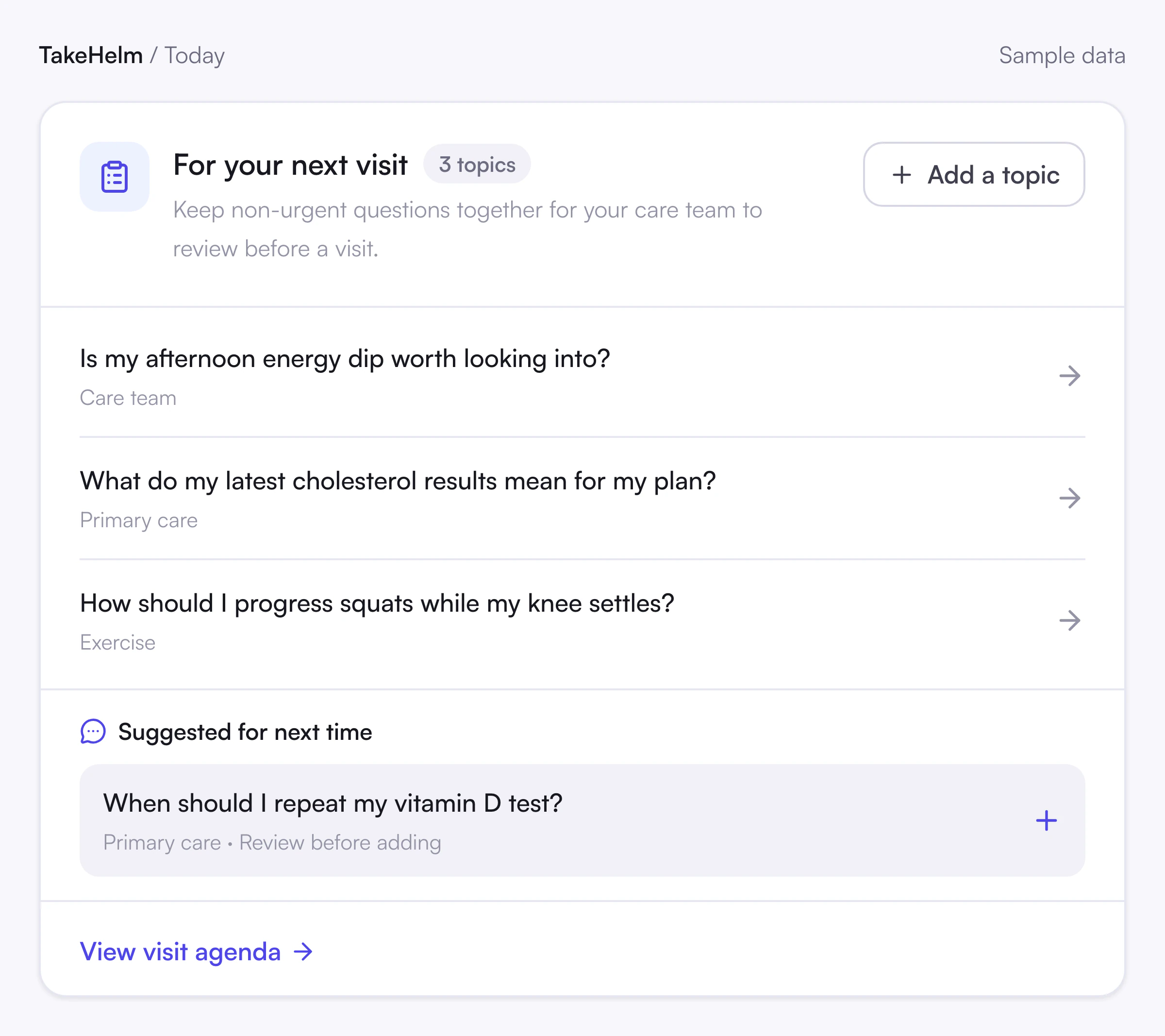Click the Suggested for next time heading

coord(245,732)
